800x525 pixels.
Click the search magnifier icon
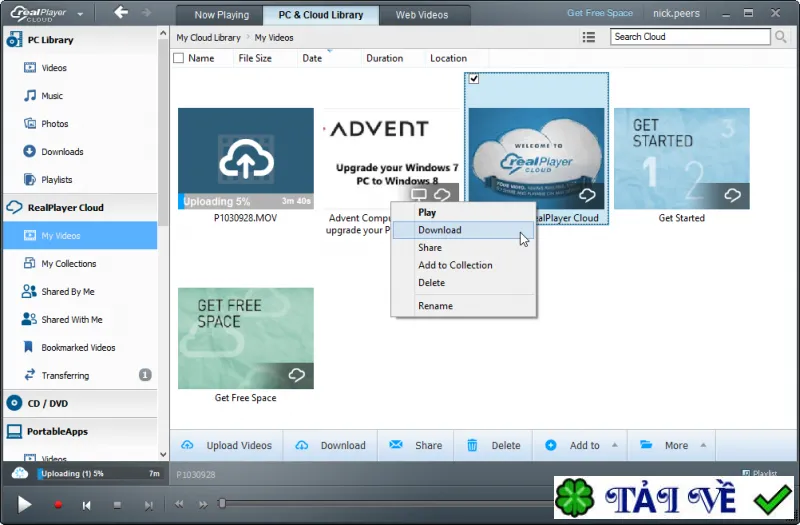coord(781,37)
